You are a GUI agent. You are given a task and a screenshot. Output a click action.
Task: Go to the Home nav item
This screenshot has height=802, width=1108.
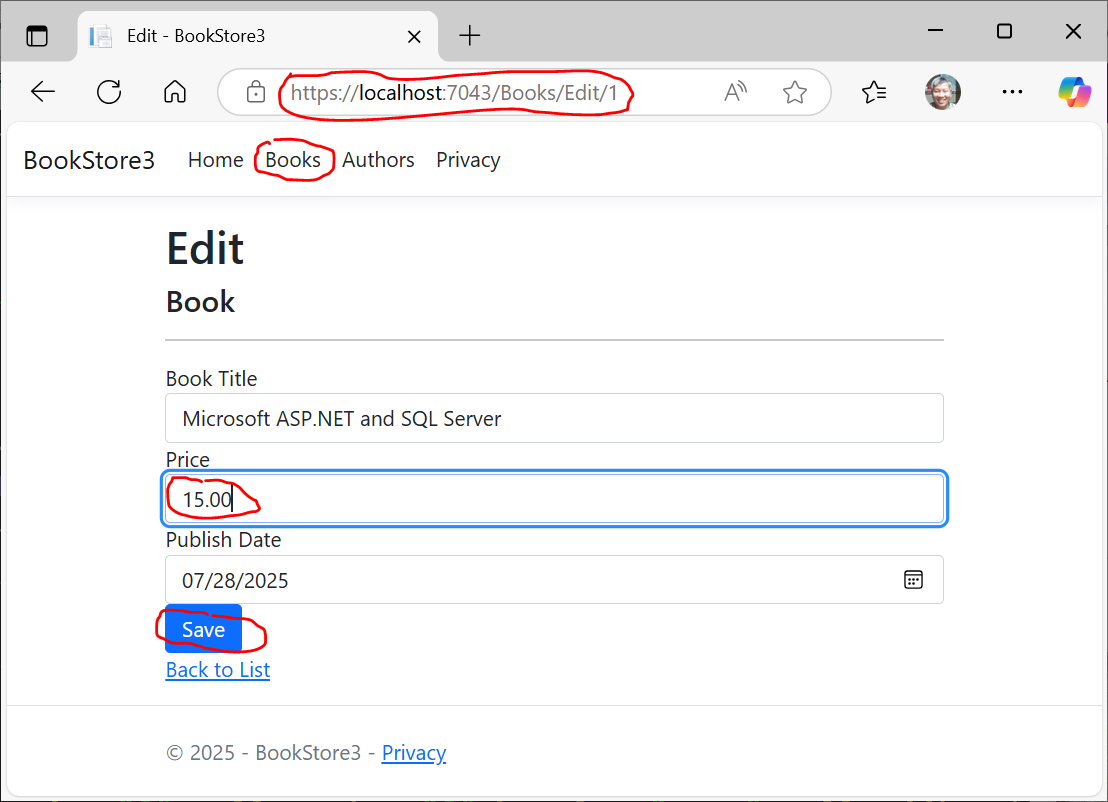coord(216,160)
